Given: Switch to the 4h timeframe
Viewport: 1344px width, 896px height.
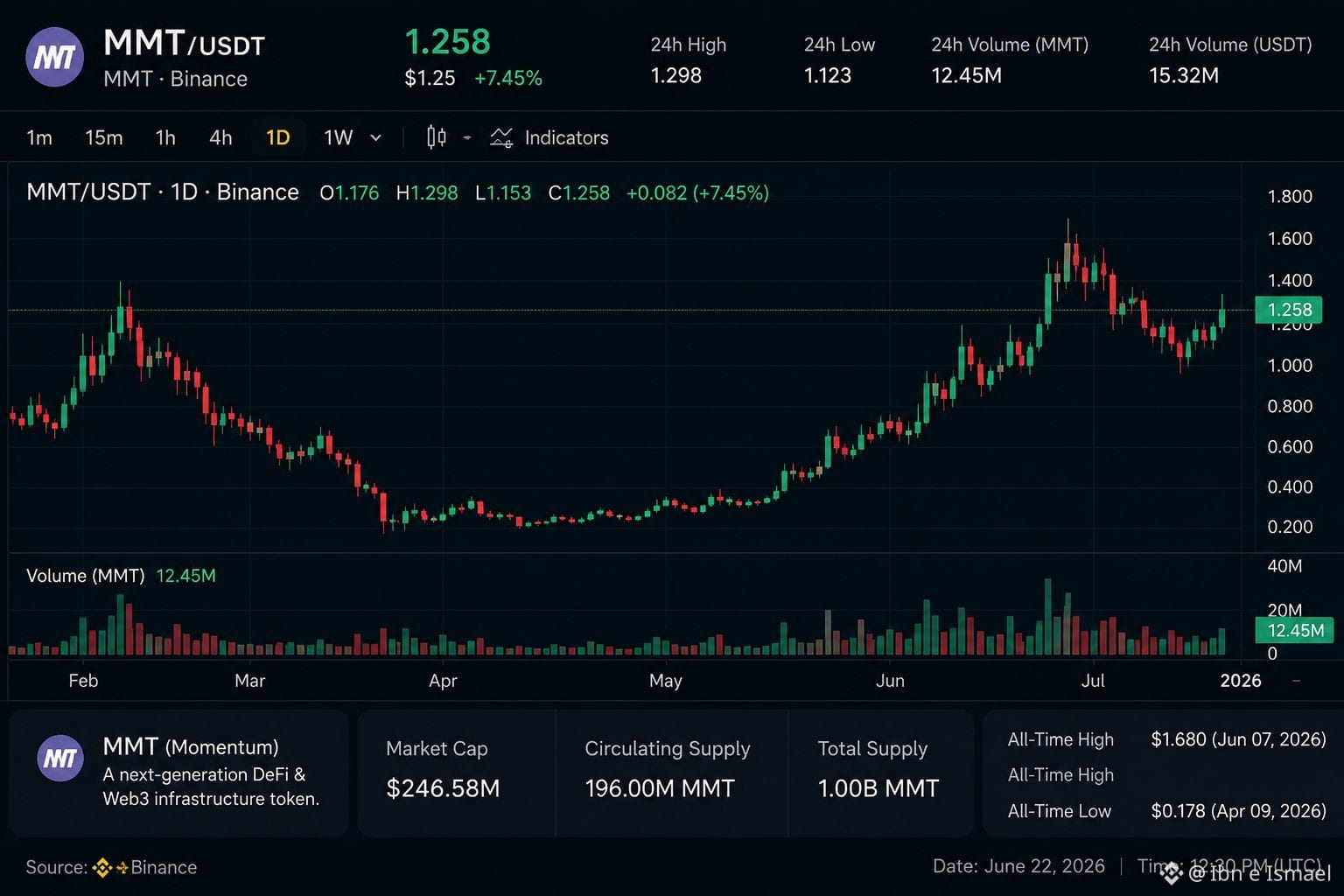Looking at the screenshot, I should (220, 137).
